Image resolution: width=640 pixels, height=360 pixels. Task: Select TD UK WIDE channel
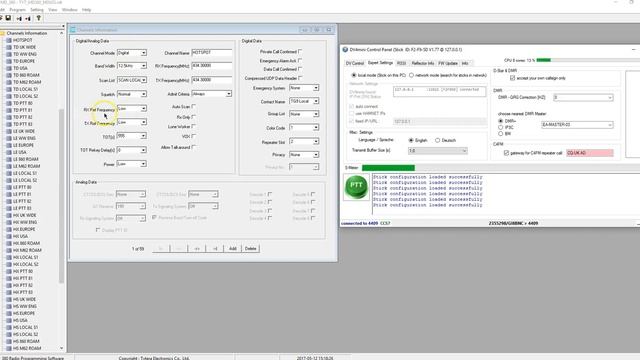(x=24, y=47)
